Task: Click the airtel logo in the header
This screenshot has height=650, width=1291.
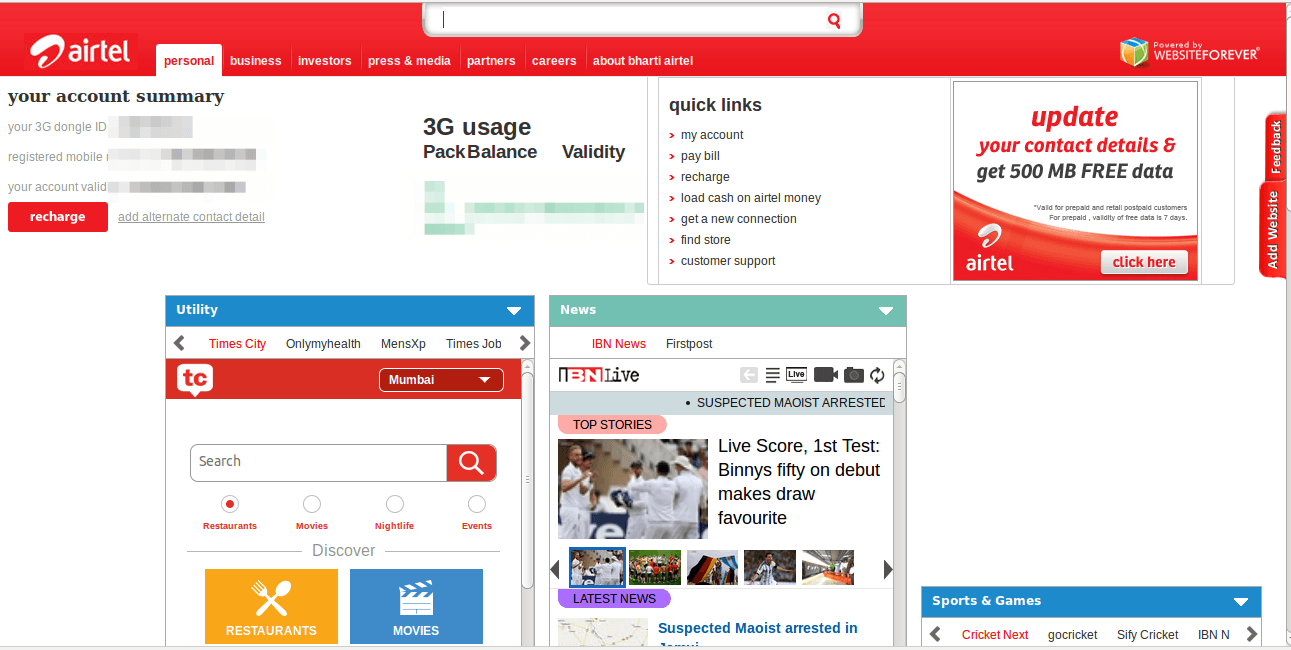Action: pyautogui.click(x=80, y=50)
